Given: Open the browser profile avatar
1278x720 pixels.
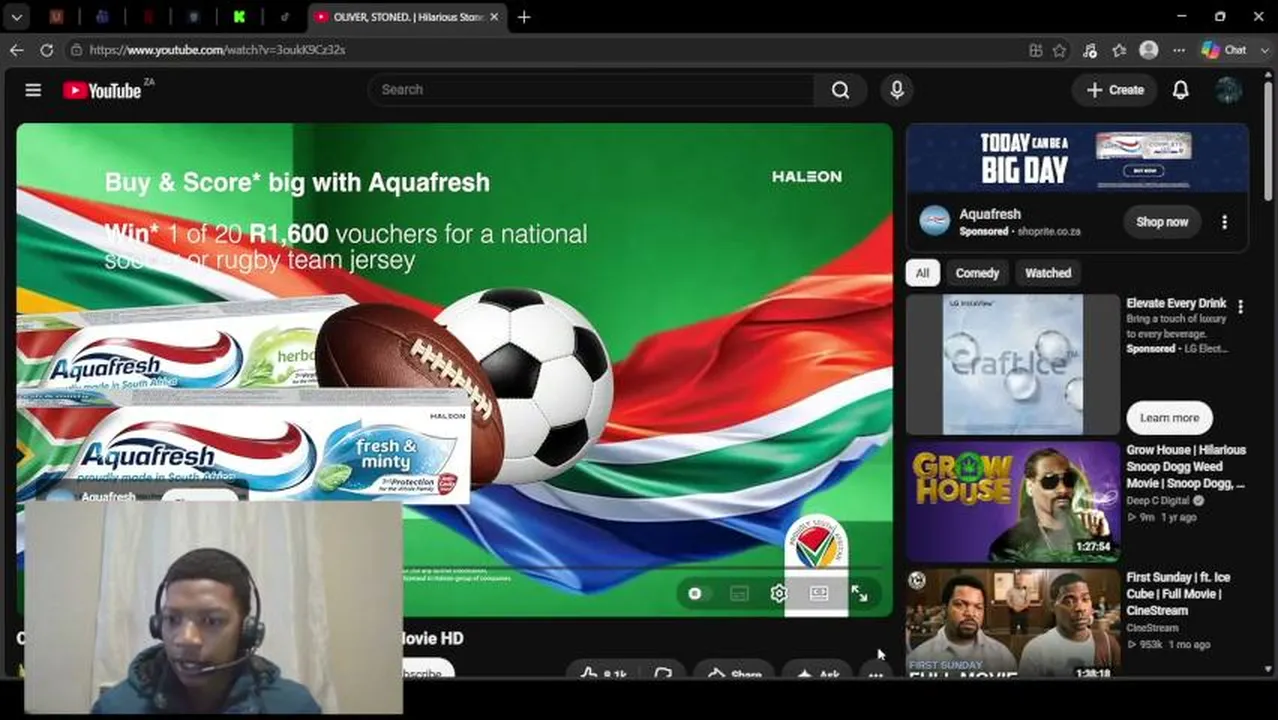Looking at the screenshot, I should tap(1149, 50).
